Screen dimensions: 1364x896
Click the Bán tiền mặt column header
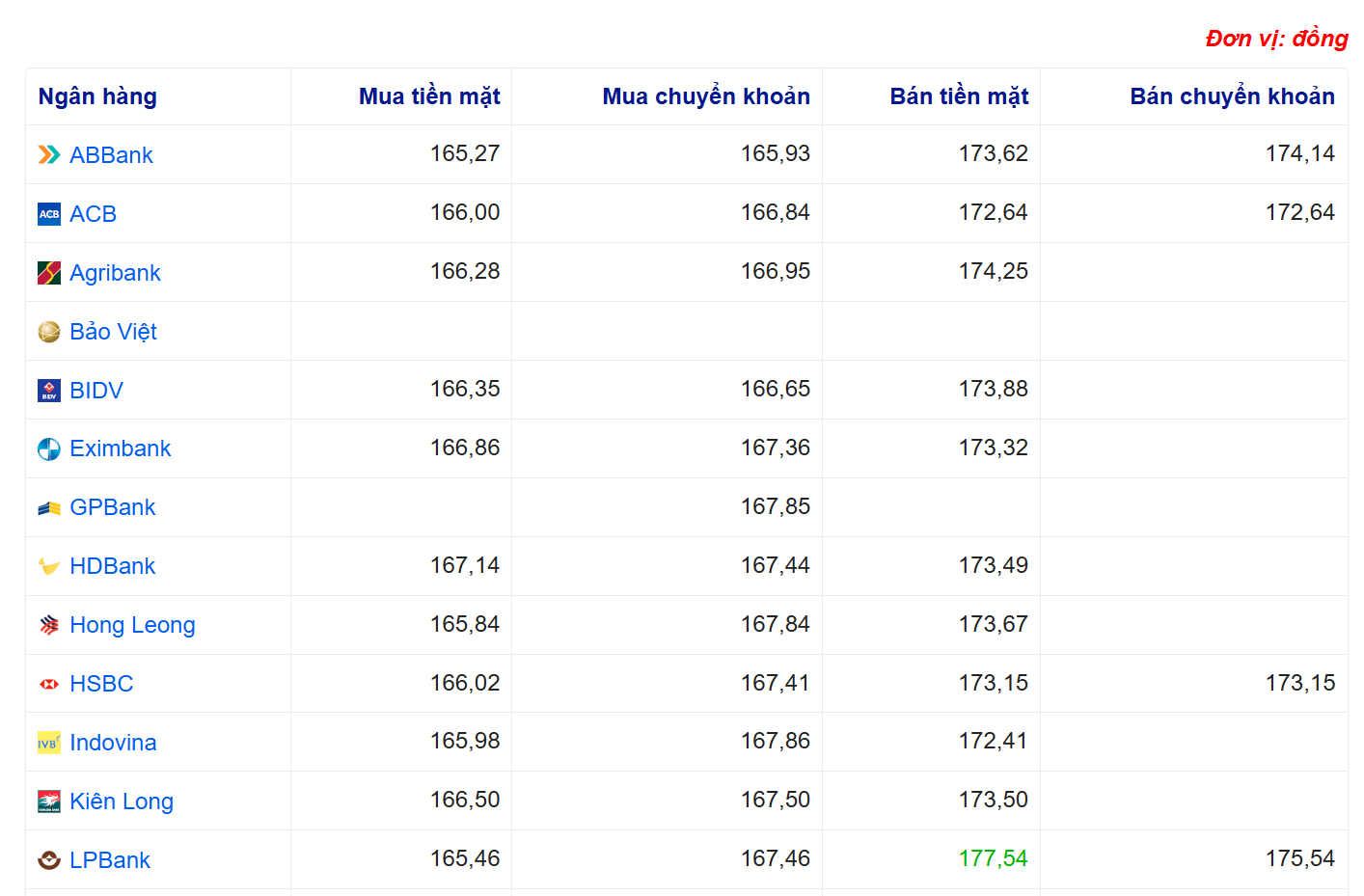pos(959,96)
